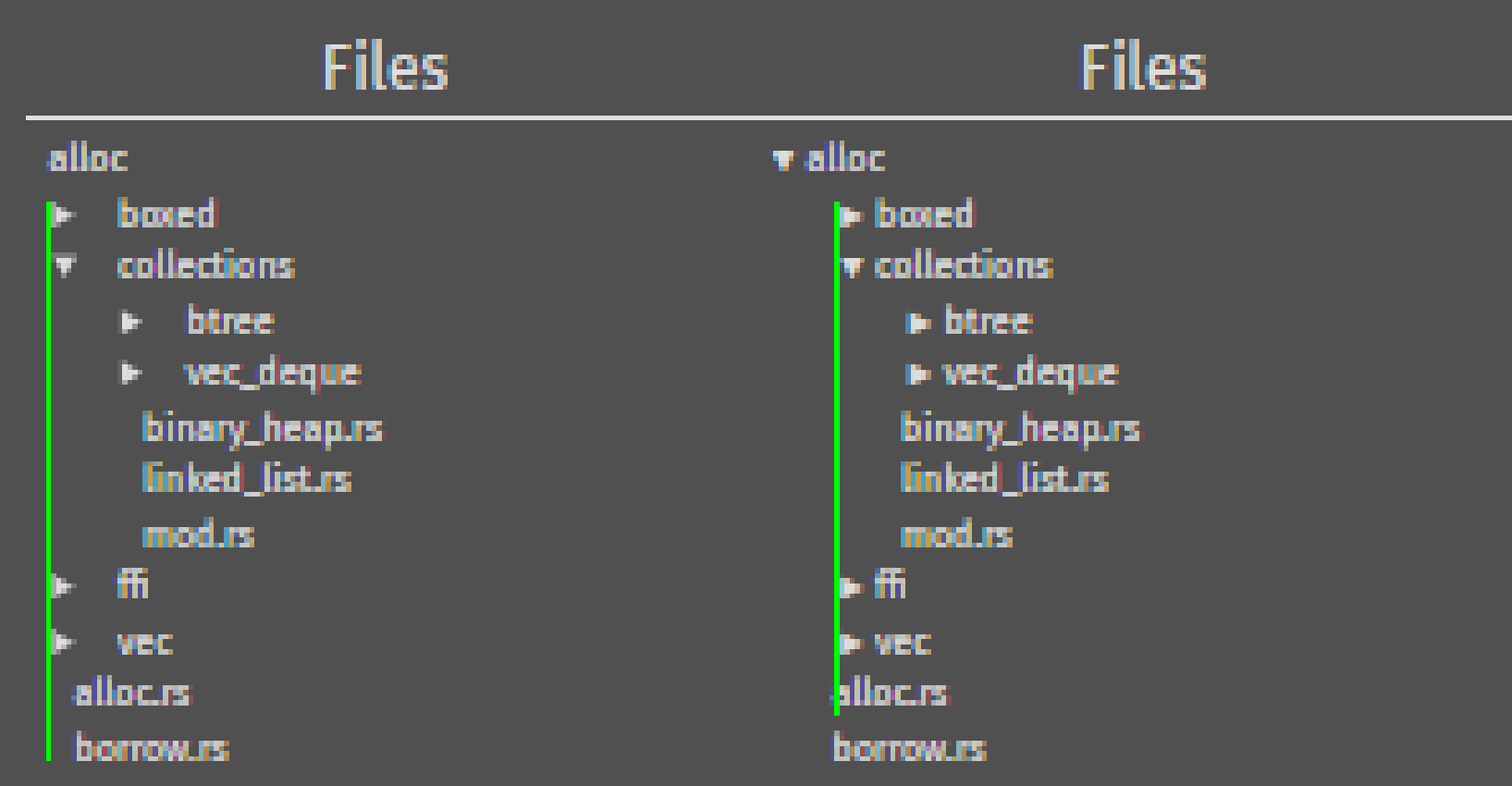Collapse collections folder in right panel
1512x786 pixels.
click(852, 268)
